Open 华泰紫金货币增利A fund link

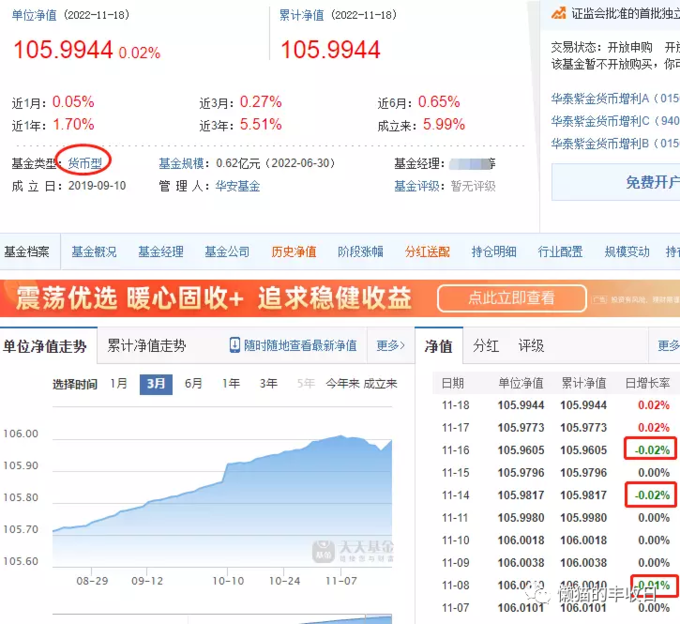pos(615,98)
